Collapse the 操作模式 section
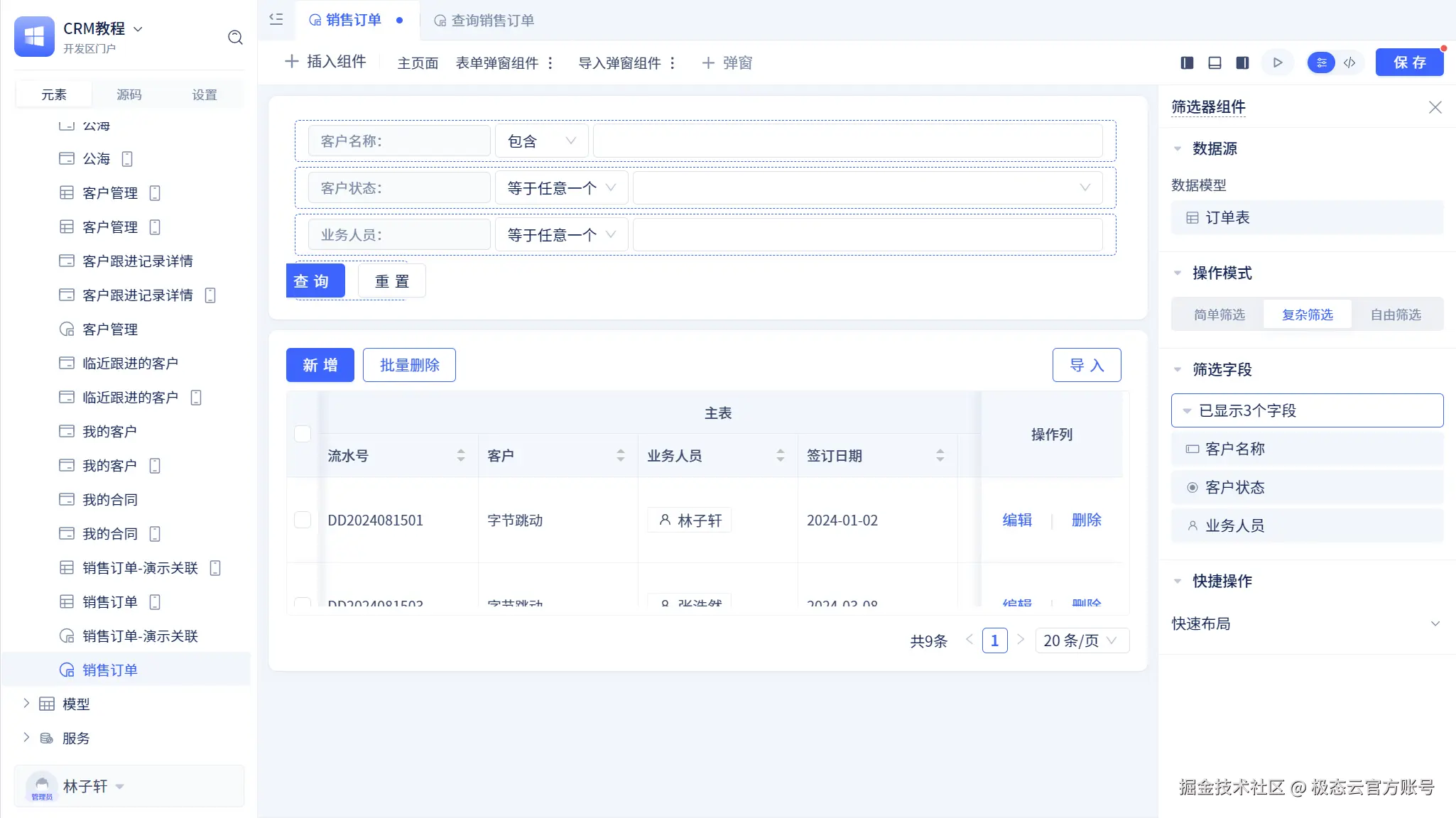Image resolution: width=1456 pixels, height=818 pixels. pos(1178,273)
